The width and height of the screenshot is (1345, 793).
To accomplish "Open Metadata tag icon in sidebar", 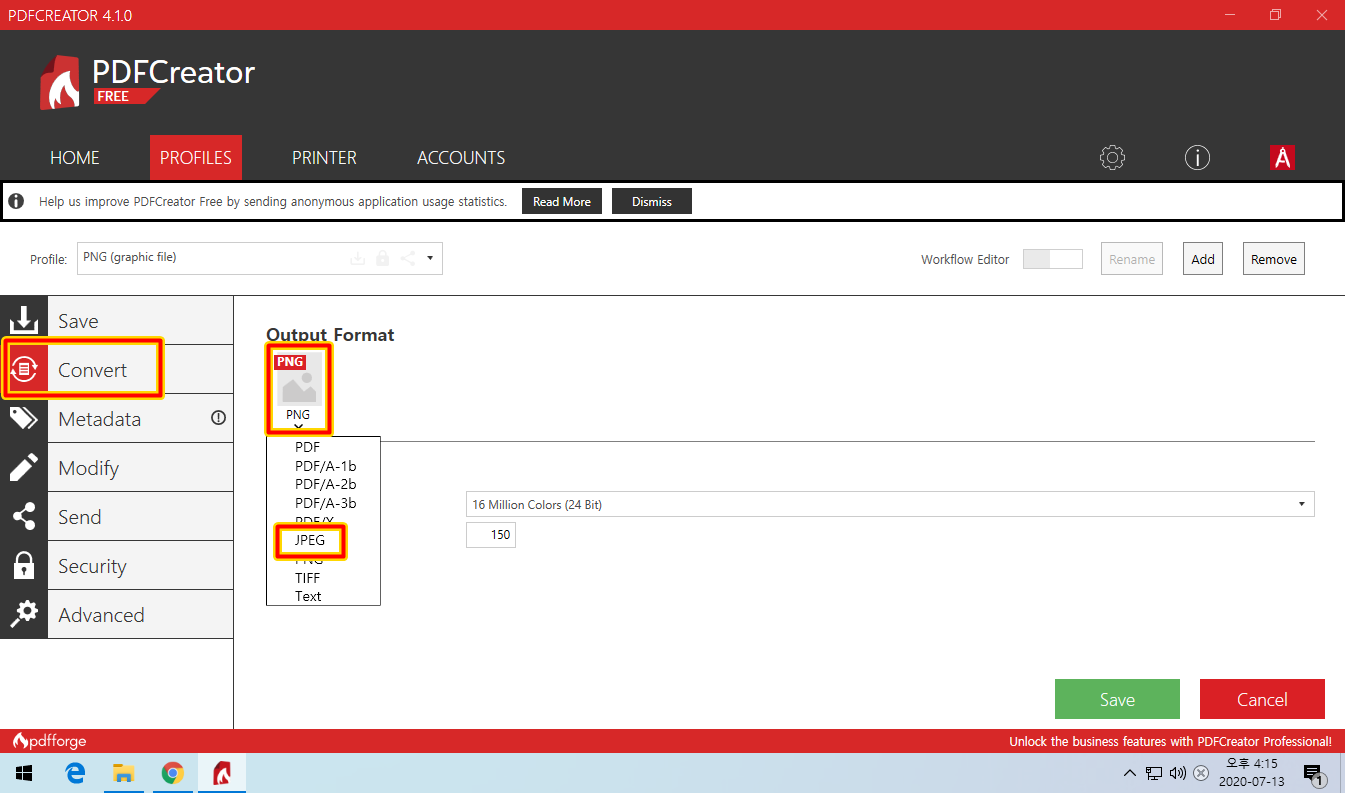I will pos(24,418).
